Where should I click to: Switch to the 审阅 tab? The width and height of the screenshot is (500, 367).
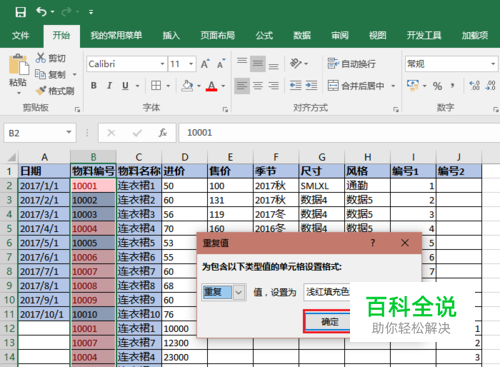point(340,35)
